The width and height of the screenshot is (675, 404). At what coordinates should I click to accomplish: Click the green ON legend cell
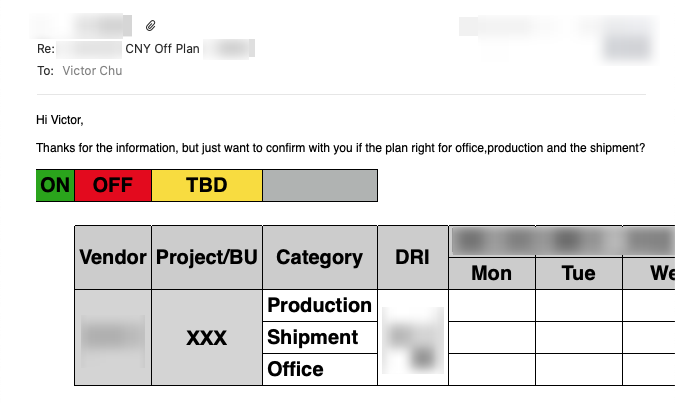point(55,185)
